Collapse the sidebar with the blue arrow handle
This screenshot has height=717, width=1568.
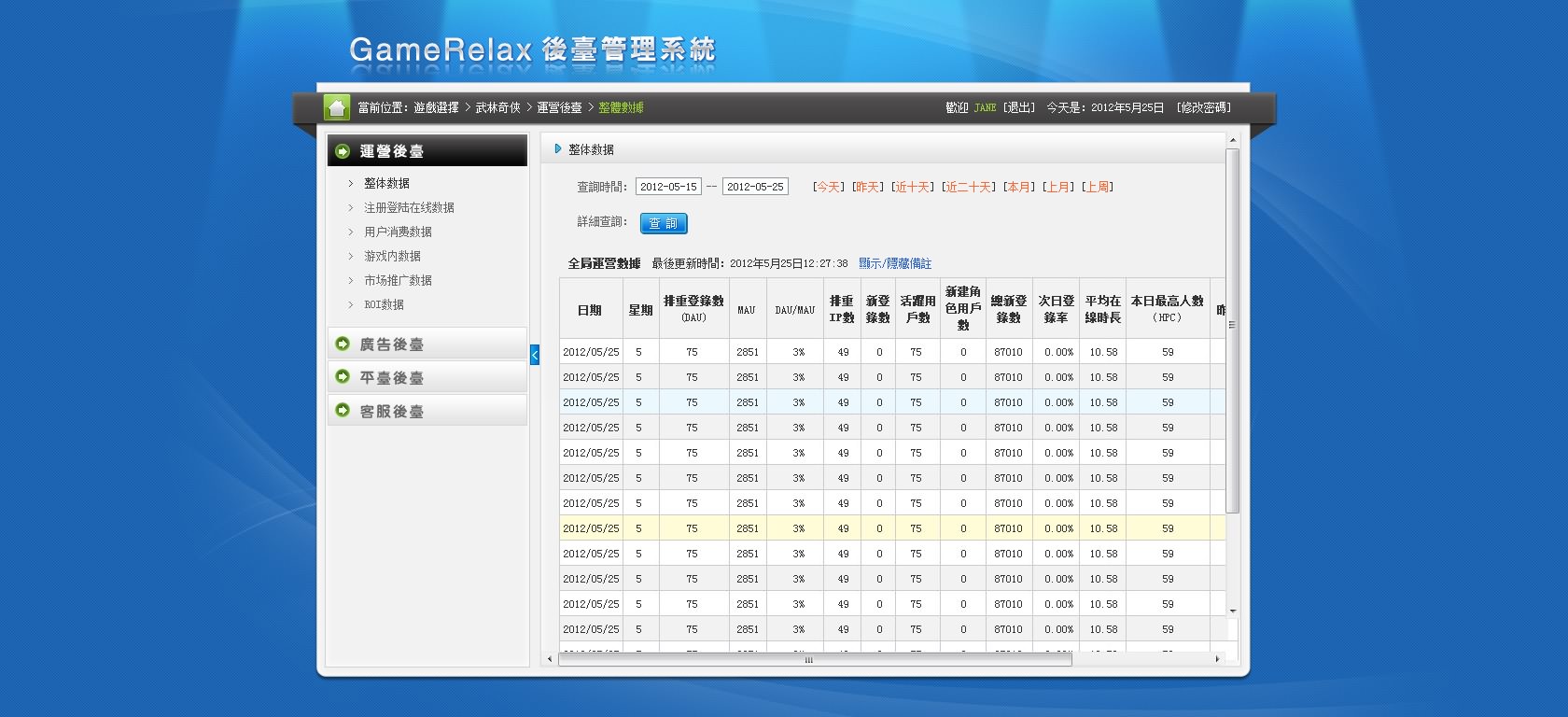point(535,355)
